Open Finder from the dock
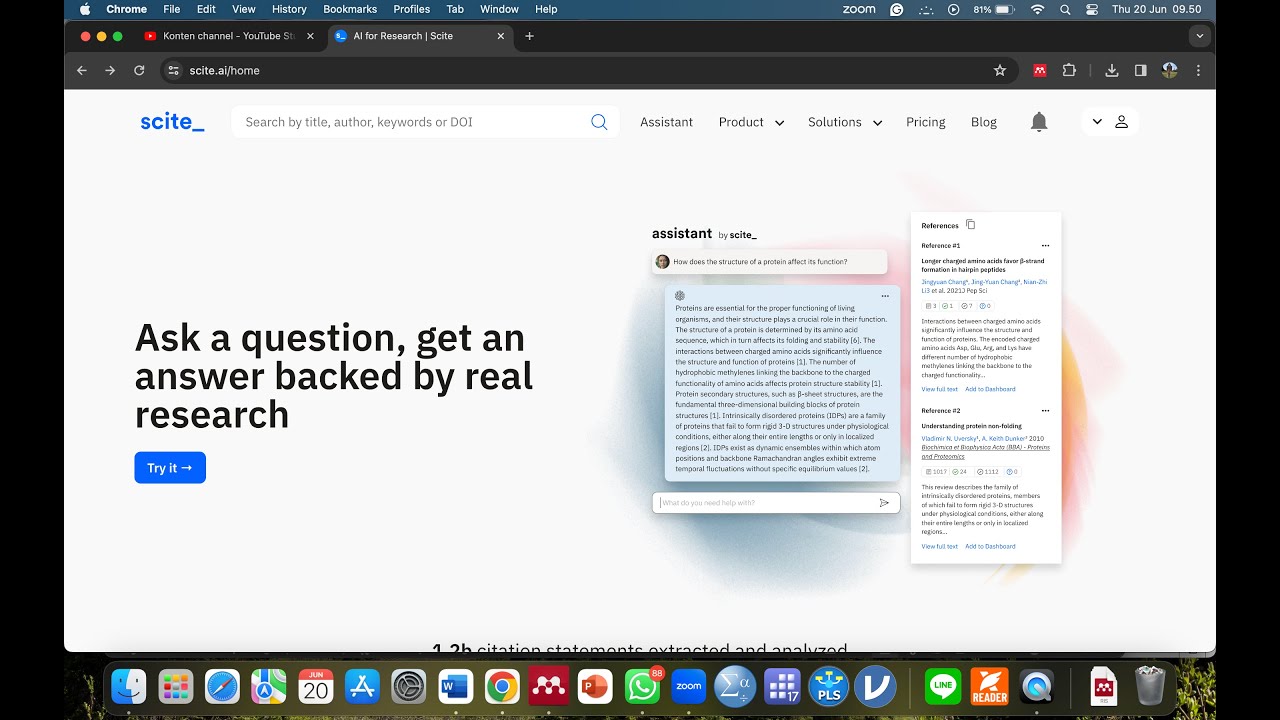 coord(129,686)
